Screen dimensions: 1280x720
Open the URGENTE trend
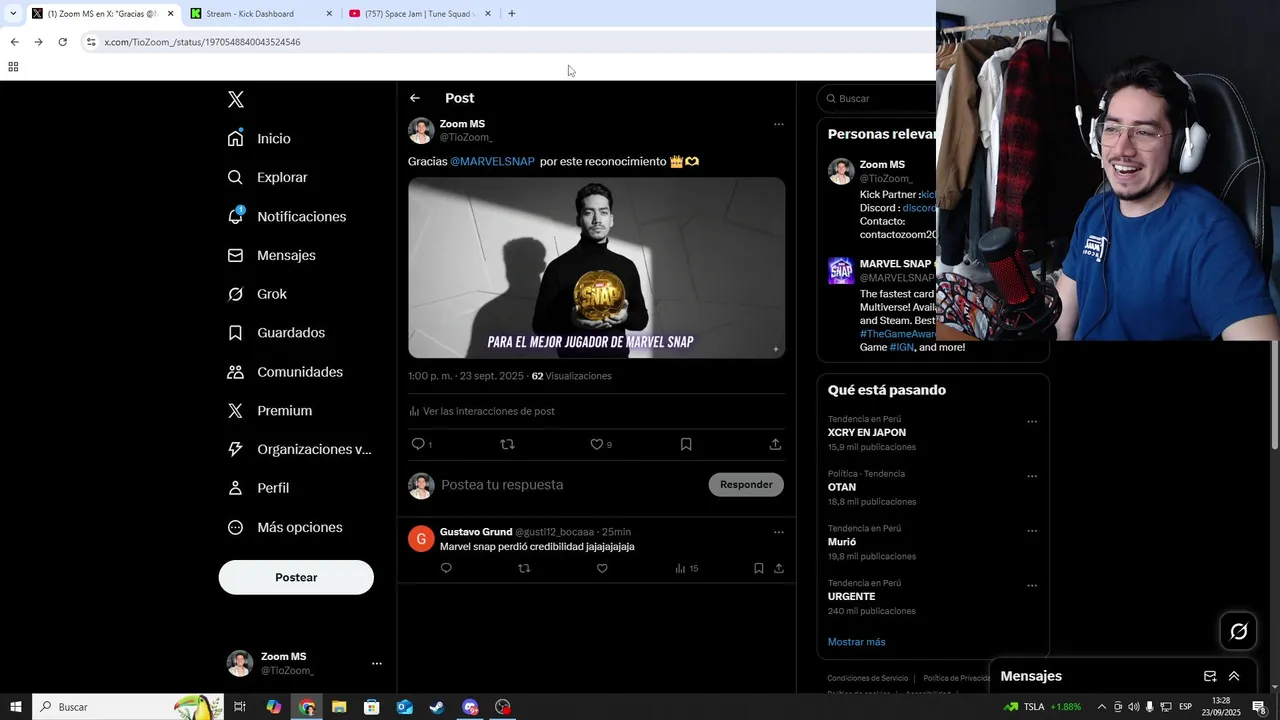pyautogui.click(x=851, y=596)
